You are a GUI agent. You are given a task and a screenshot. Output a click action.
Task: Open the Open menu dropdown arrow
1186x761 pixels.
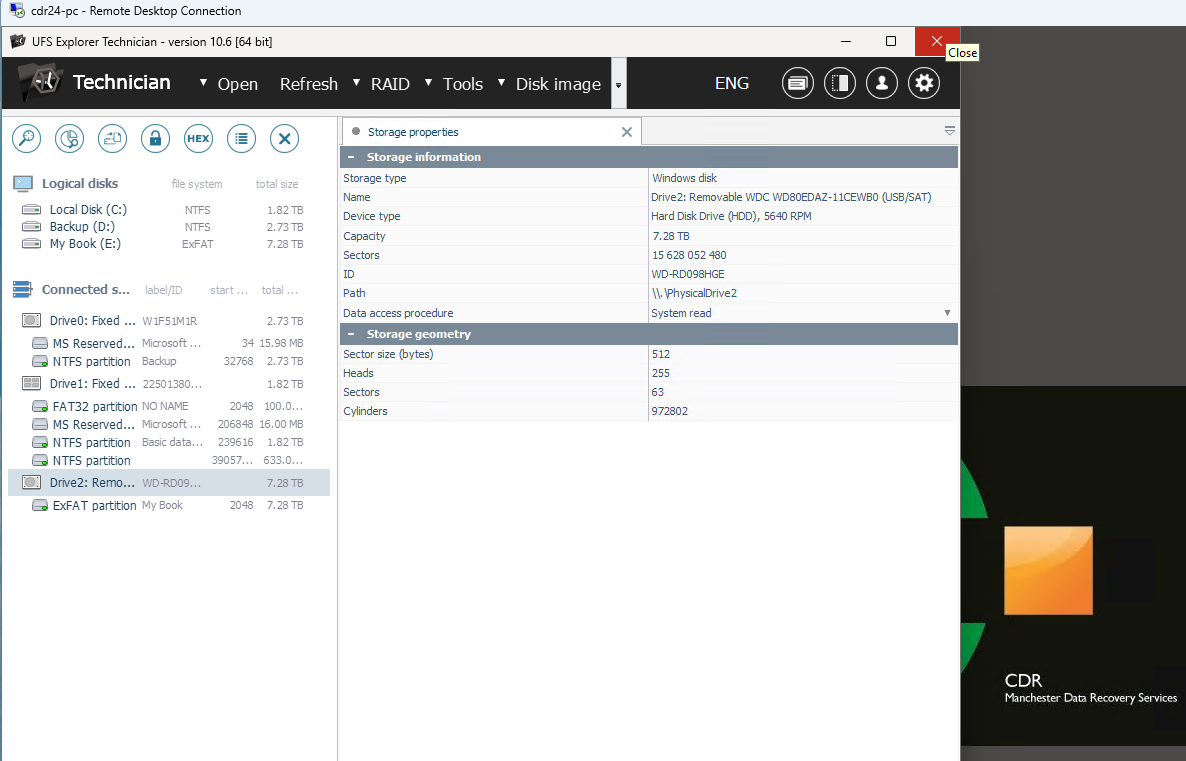(203, 82)
